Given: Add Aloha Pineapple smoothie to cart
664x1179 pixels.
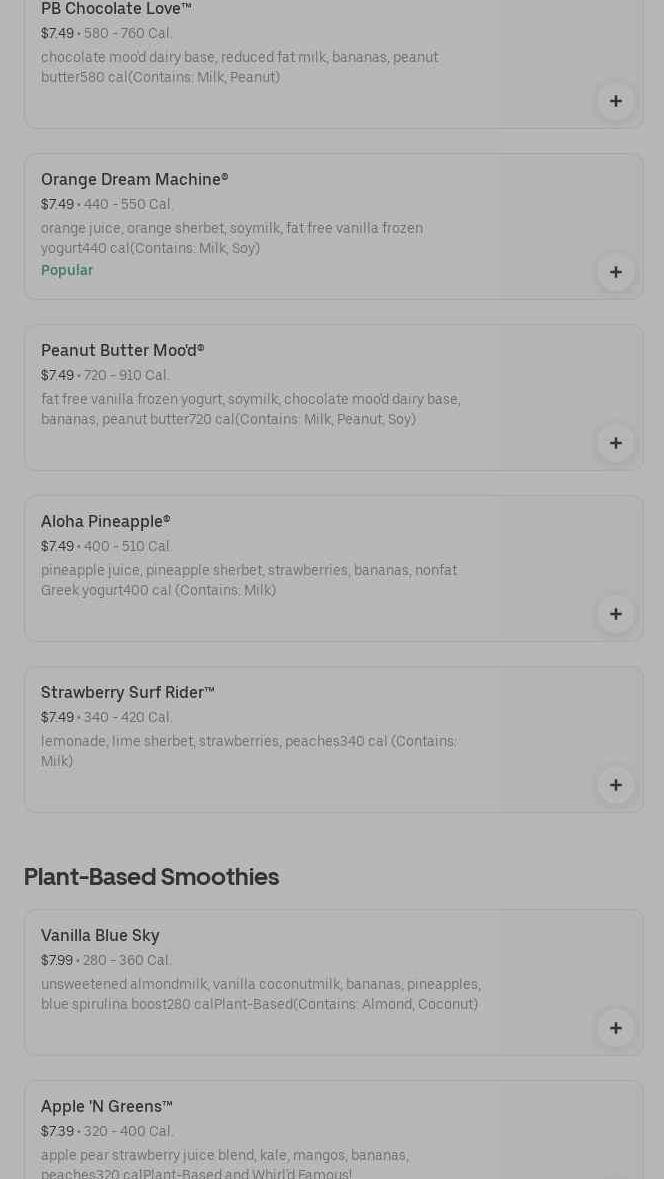Looking at the screenshot, I should tap(615, 614).
